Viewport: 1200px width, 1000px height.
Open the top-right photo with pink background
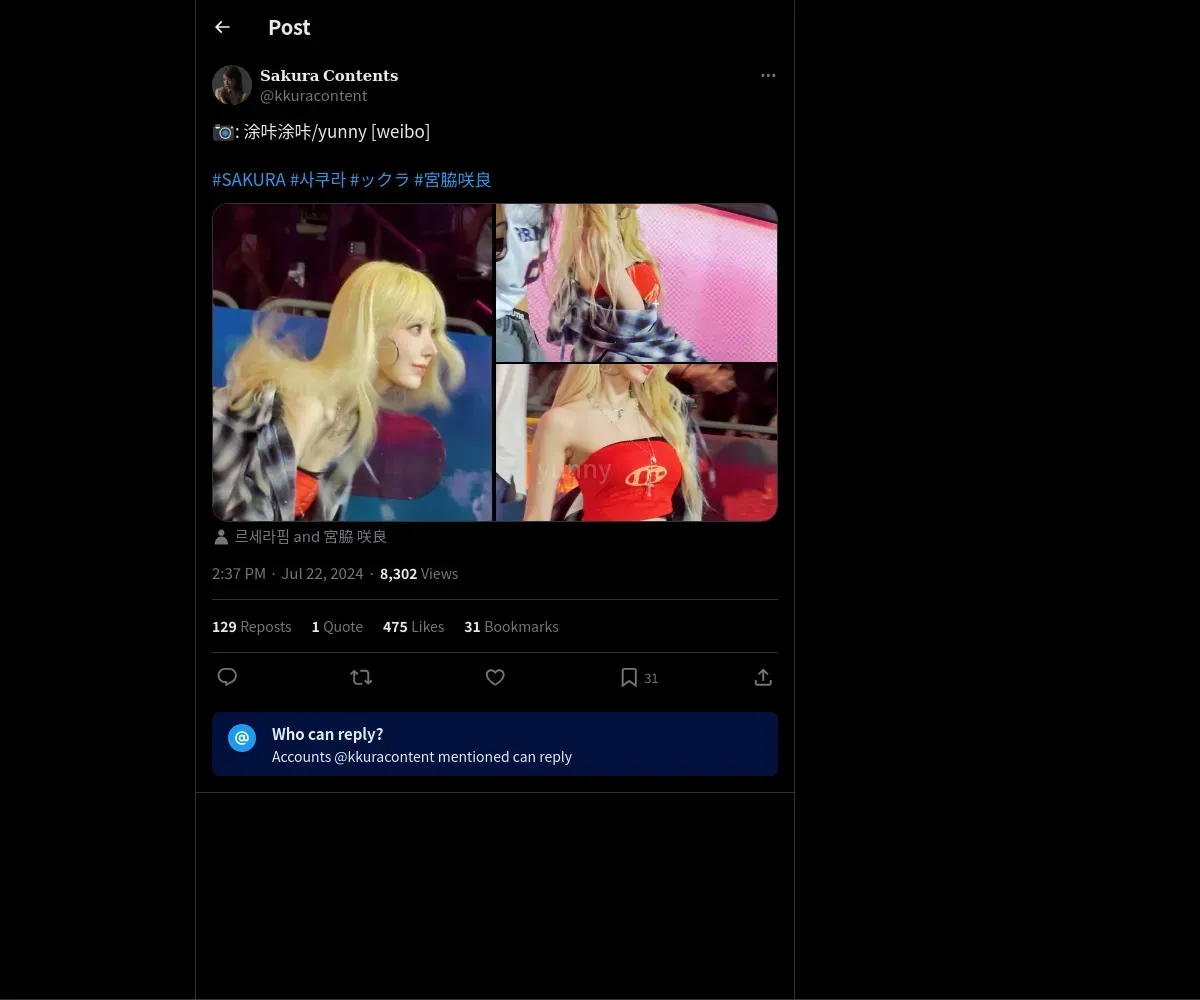637,283
